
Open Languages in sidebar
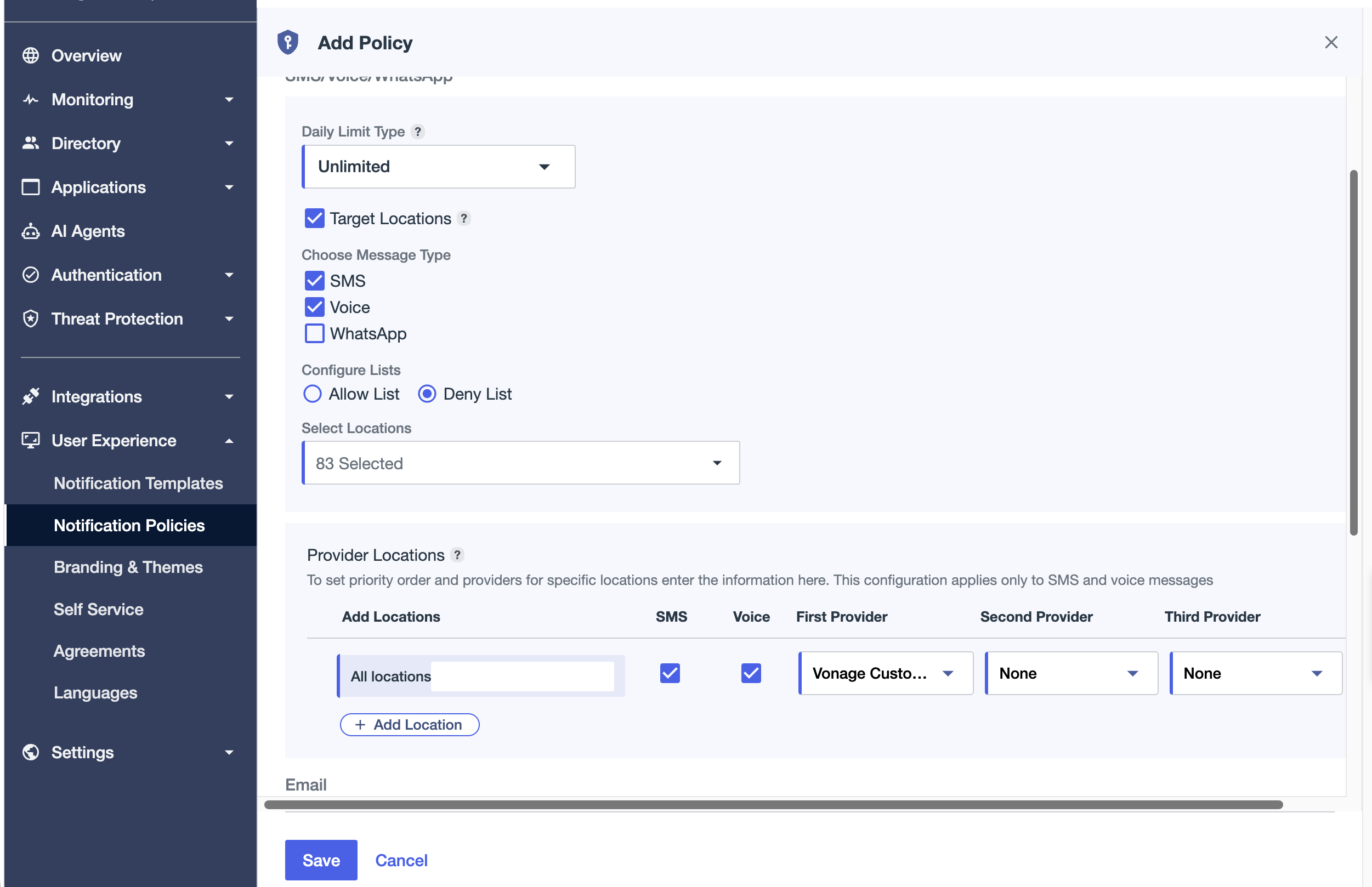tap(95, 693)
